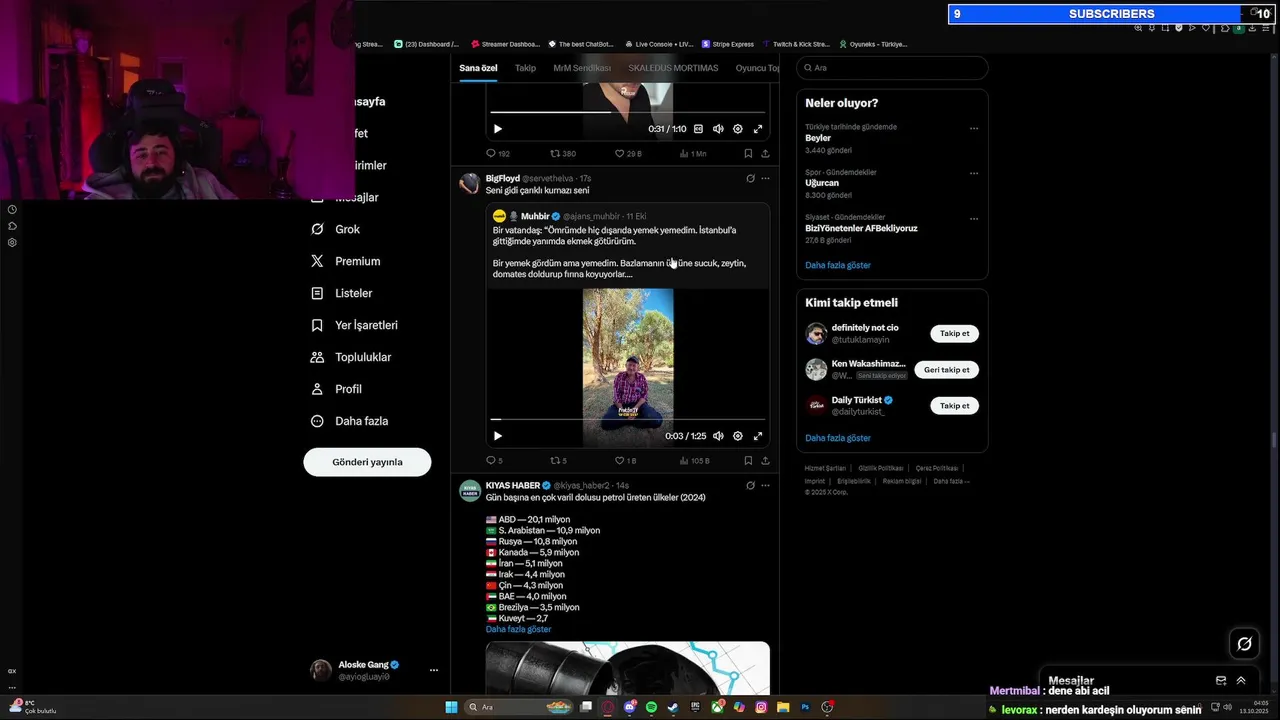The image size is (1280, 720).
Task: Follow back Ken Wakashimaz
Action: point(946,369)
